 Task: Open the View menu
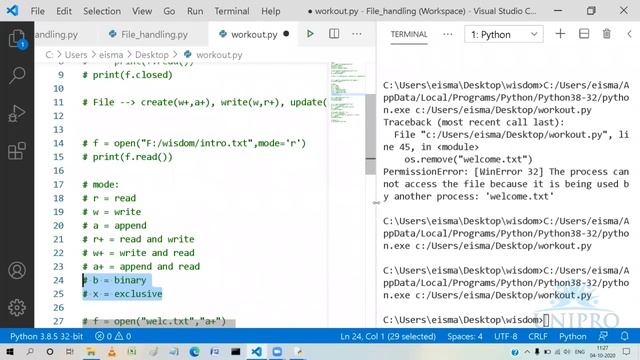tap(142, 11)
